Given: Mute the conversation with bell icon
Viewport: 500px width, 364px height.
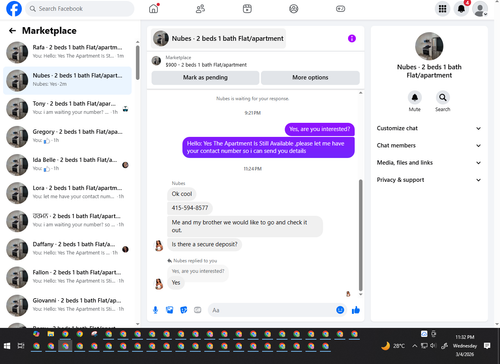Looking at the screenshot, I should coord(415,97).
